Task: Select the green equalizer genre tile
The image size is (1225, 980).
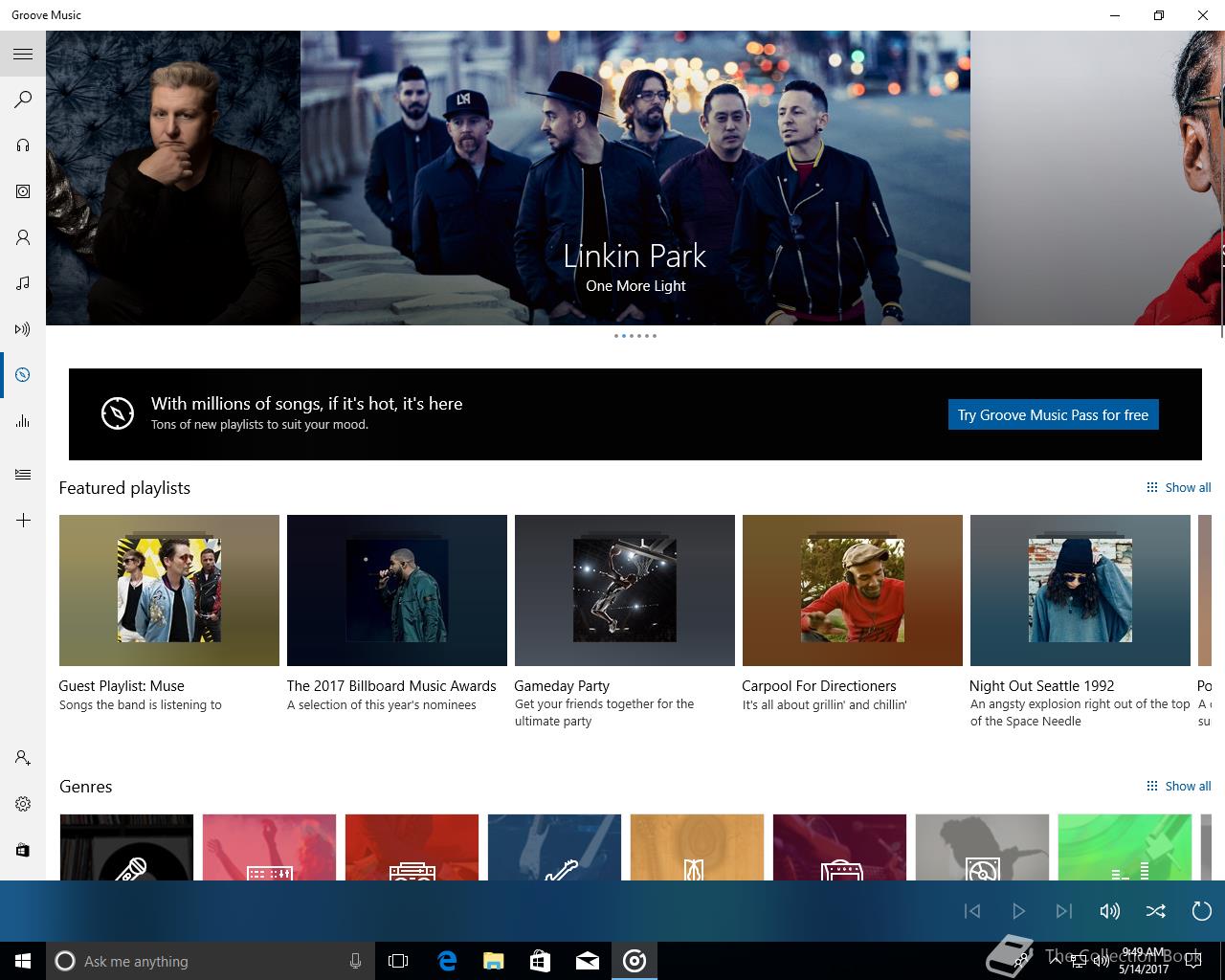Action: [x=1125, y=847]
